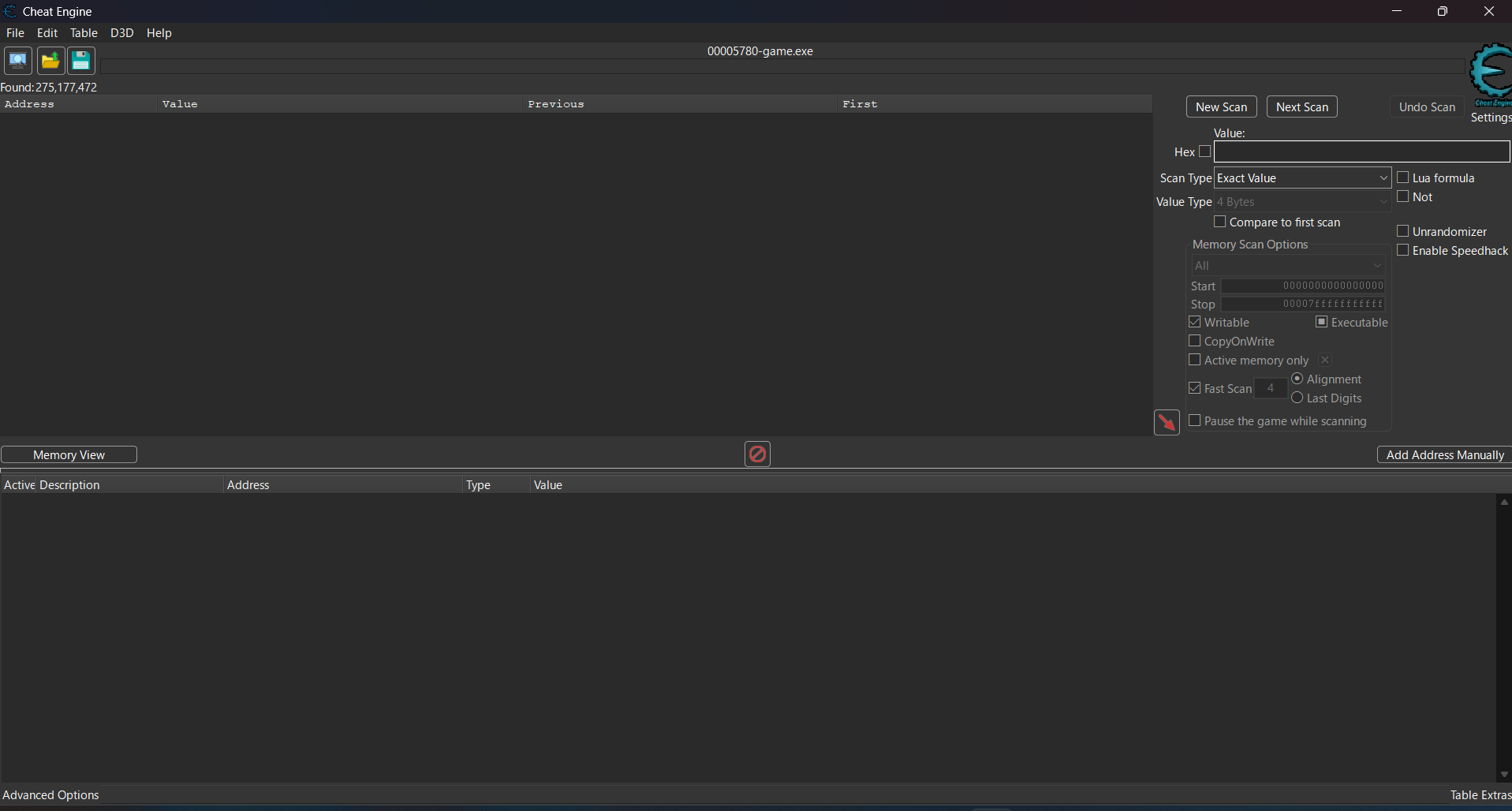Select the Last Digits radio button
The height and width of the screenshot is (811, 1512).
[x=1297, y=398]
